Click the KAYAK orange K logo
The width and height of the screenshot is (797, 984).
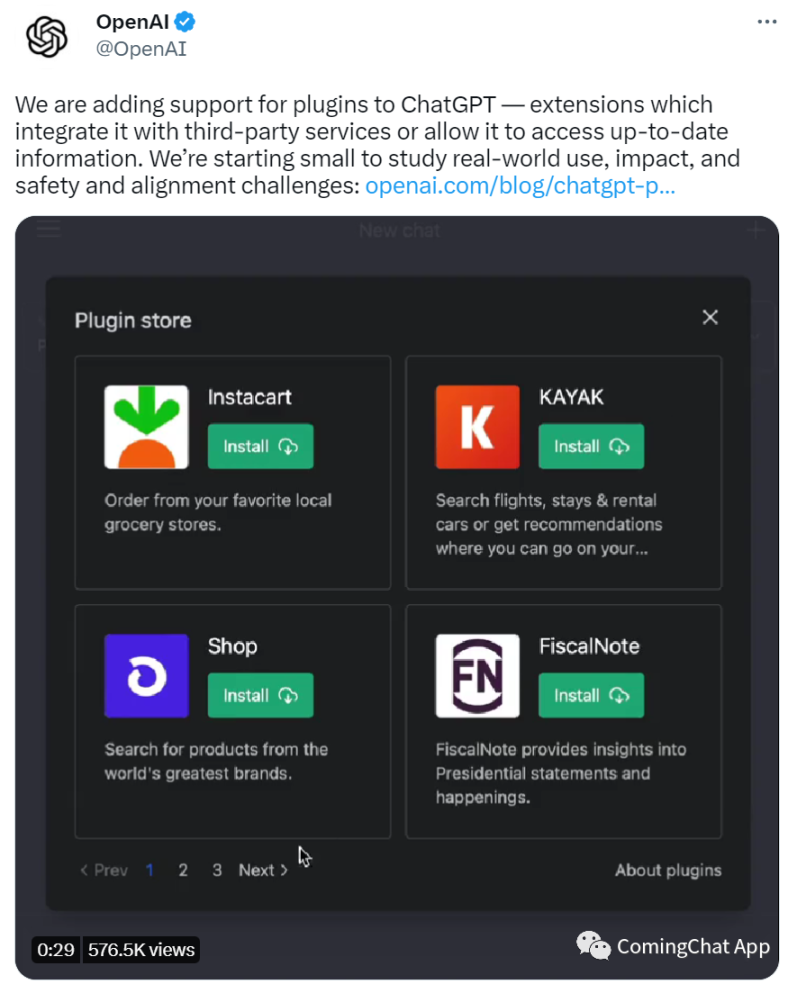tap(477, 427)
